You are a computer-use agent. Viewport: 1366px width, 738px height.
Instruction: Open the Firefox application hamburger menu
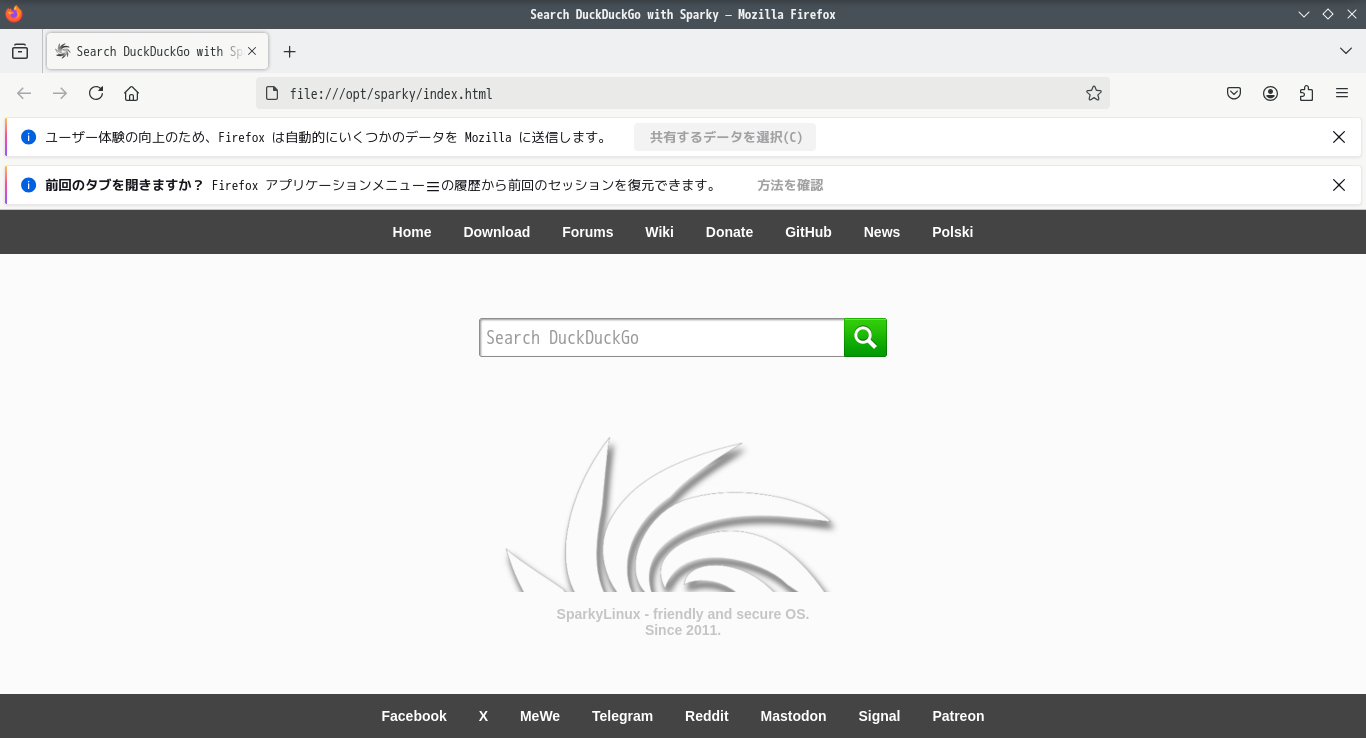click(x=1342, y=93)
